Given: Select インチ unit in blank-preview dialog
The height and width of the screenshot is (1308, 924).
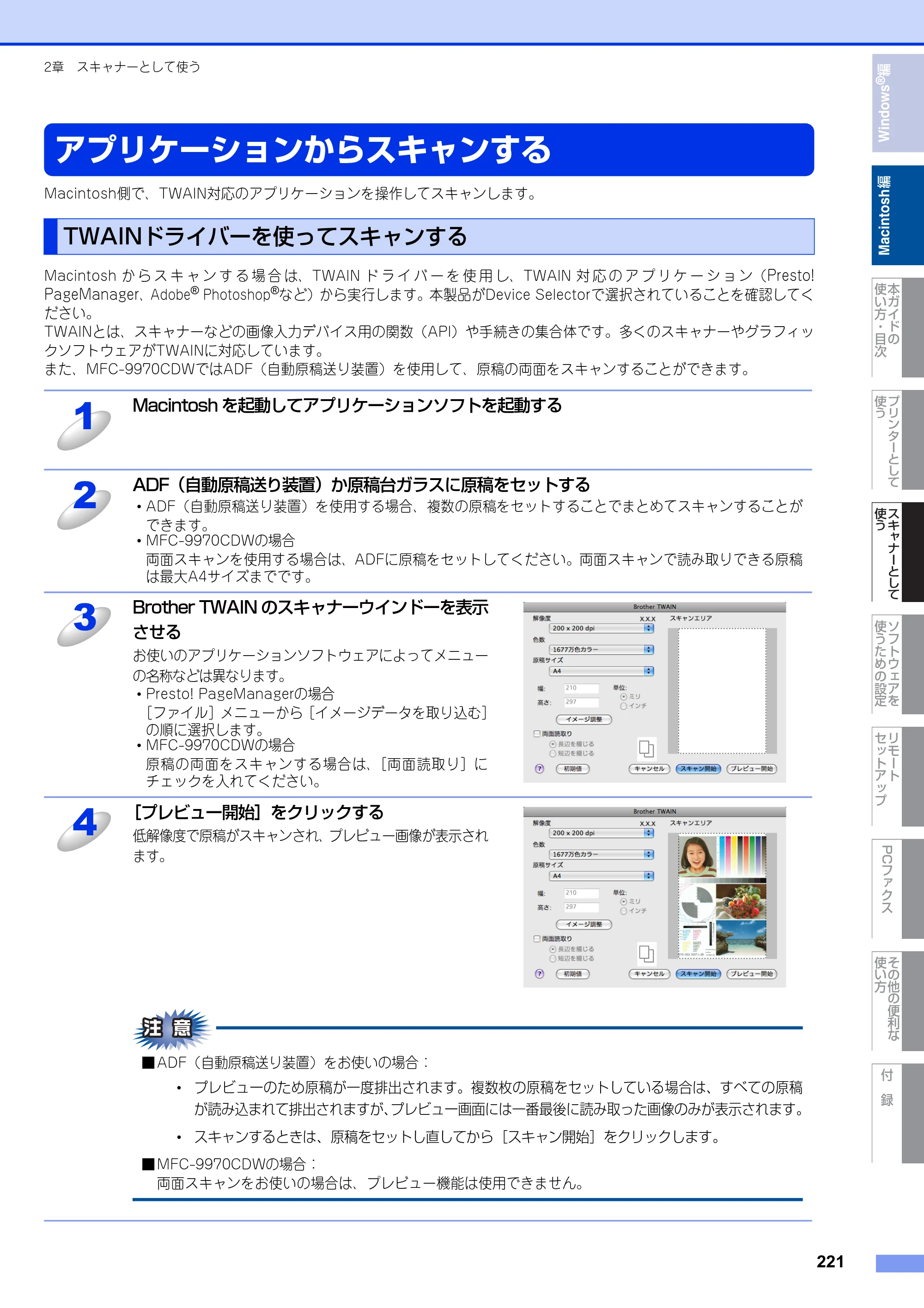Looking at the screenshot, I should click(x=624, y=706).
